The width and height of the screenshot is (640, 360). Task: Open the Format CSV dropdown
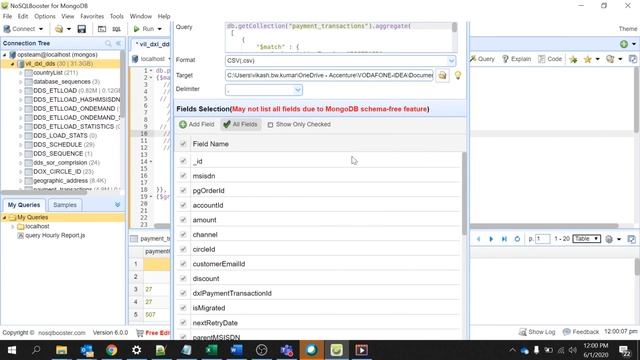(x=451, y=61)
